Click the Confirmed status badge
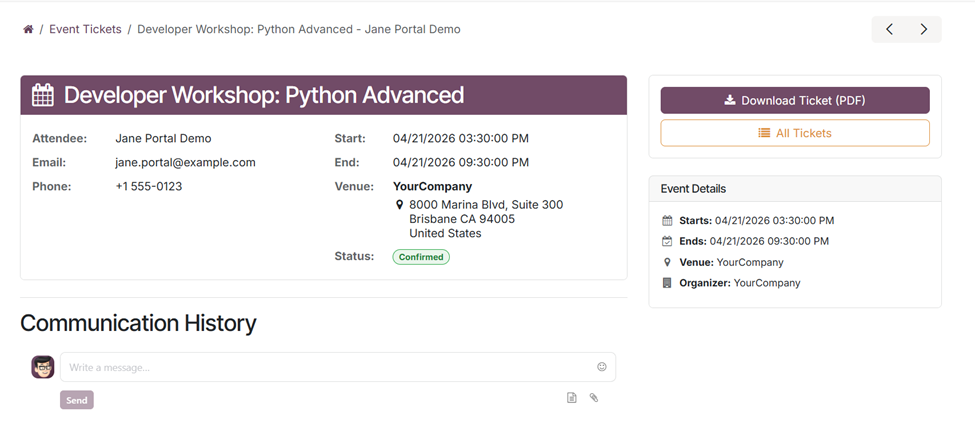 point(421,257)
